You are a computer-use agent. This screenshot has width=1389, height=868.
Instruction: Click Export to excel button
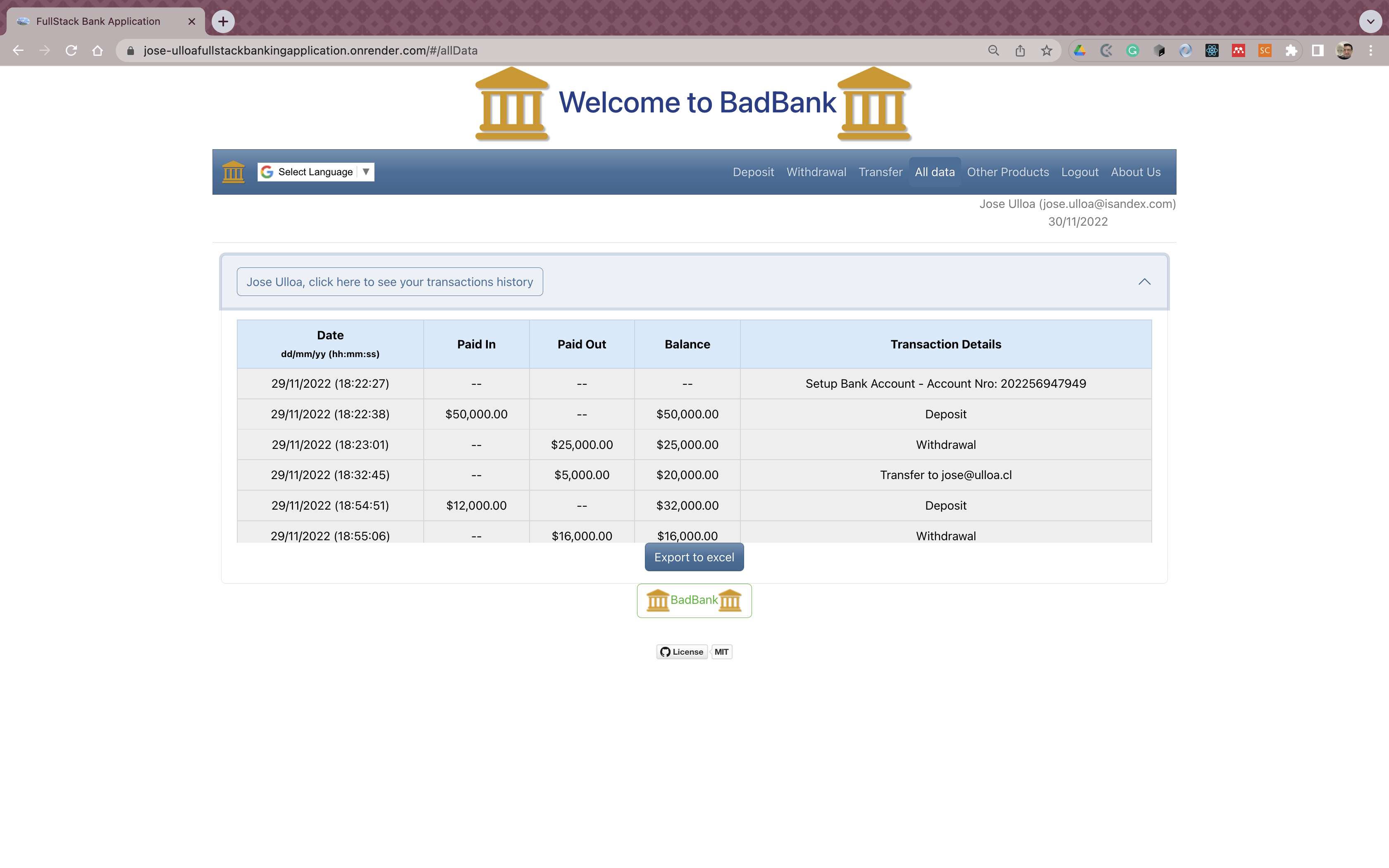pyautogui.click(x=694, y=557)
